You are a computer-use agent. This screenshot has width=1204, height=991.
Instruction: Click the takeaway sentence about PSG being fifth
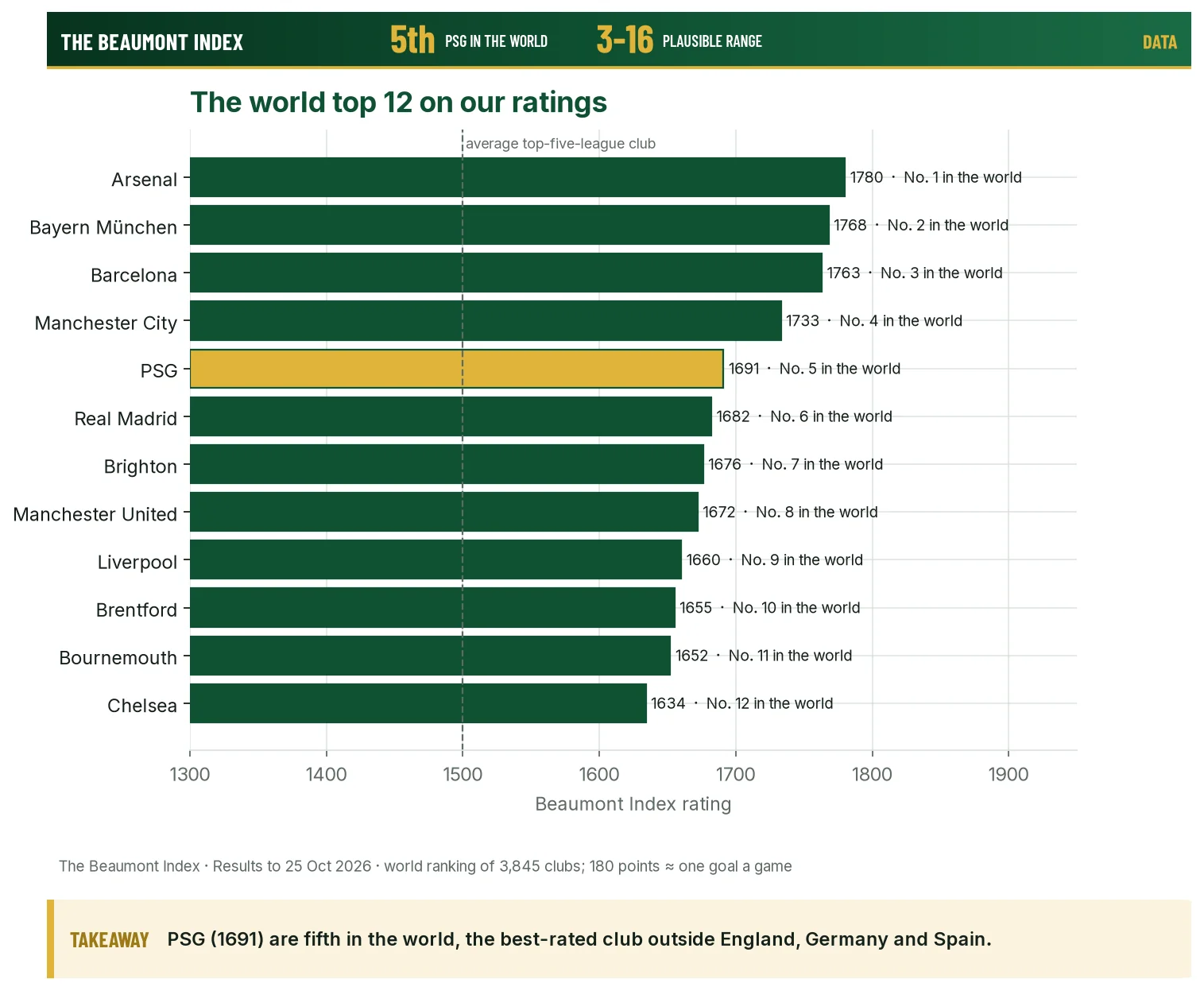coord(579,939)
